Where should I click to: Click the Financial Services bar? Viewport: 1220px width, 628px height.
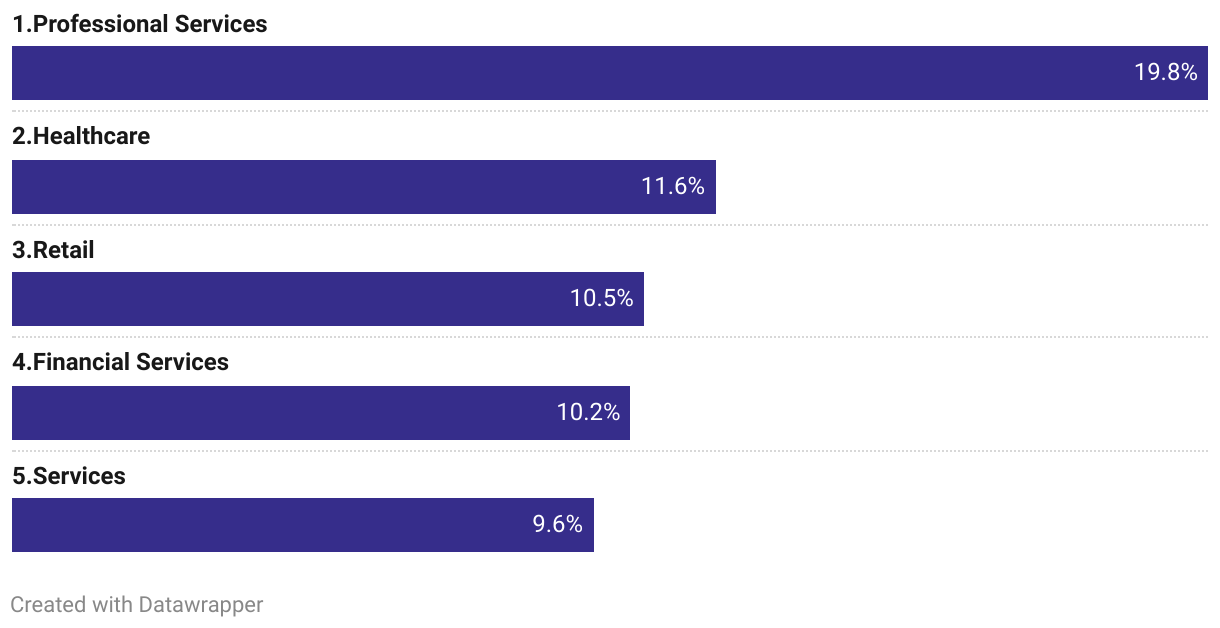321,413
